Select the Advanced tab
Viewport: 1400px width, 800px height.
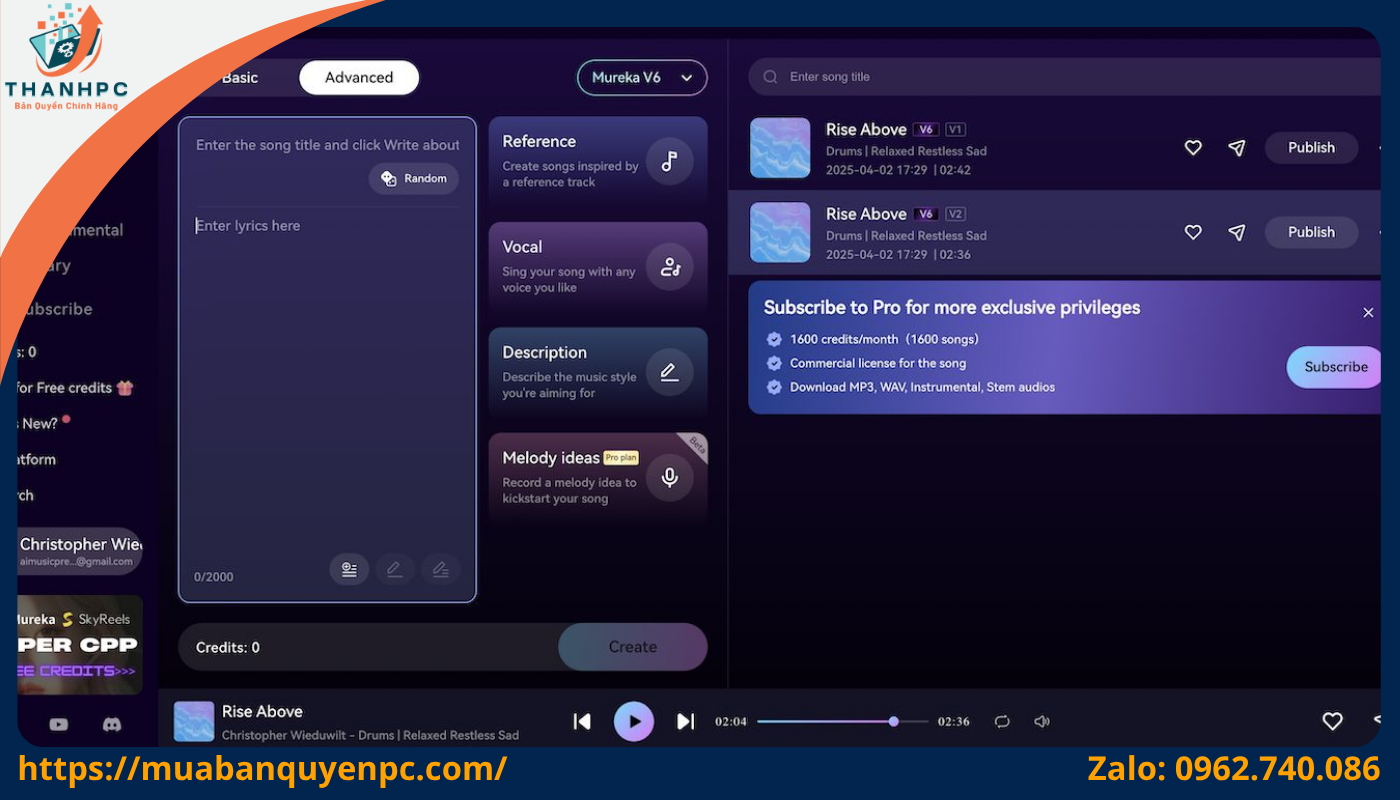359,78
